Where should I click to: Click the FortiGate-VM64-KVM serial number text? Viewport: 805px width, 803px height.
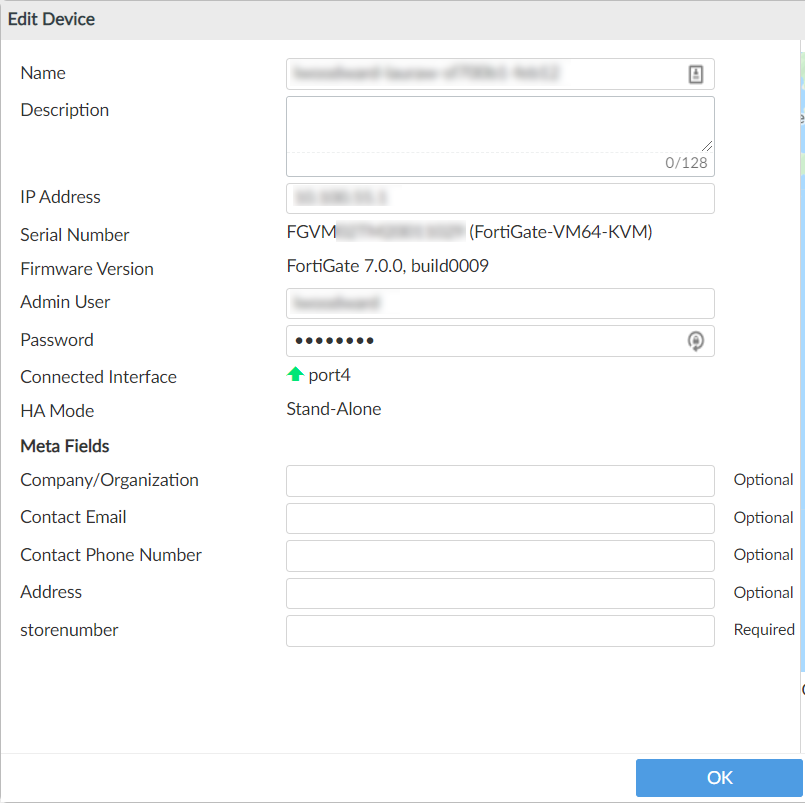(560, 233)
